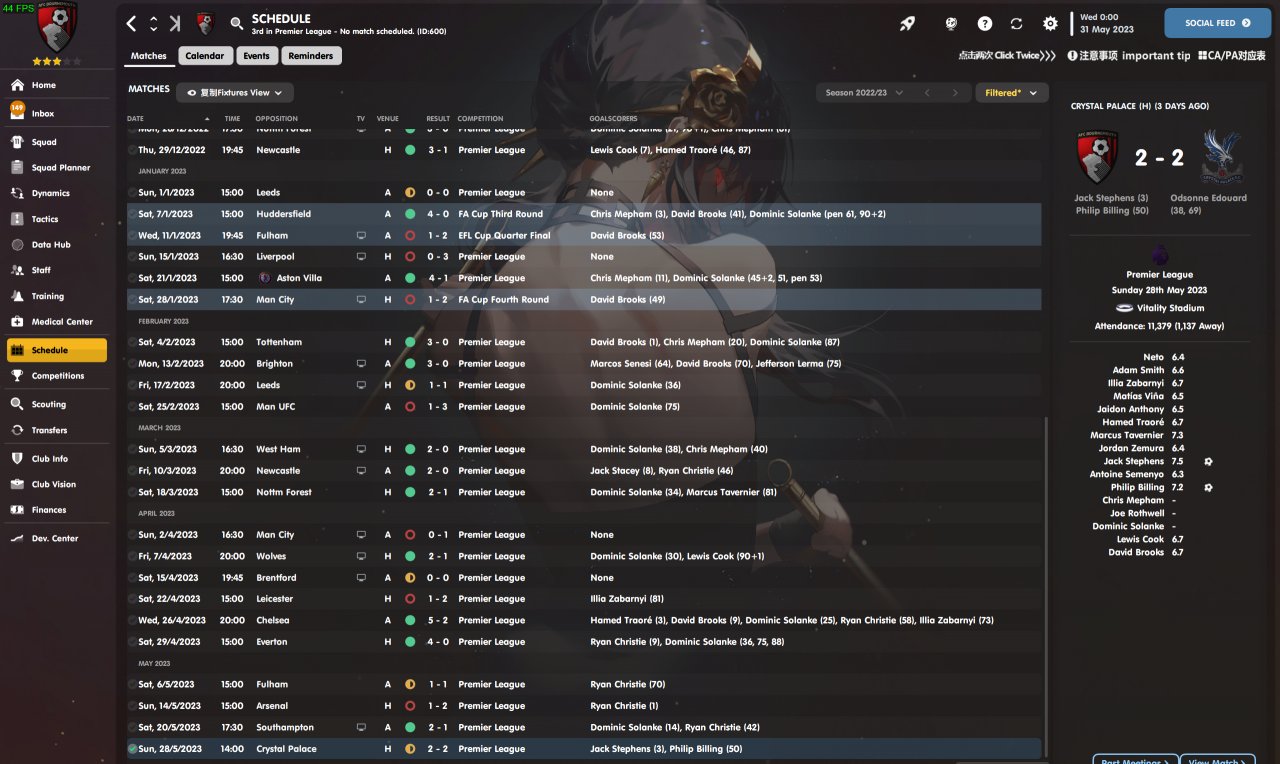Open the history up-down navigation arrows
The image size is (1280, 764).
153,23
